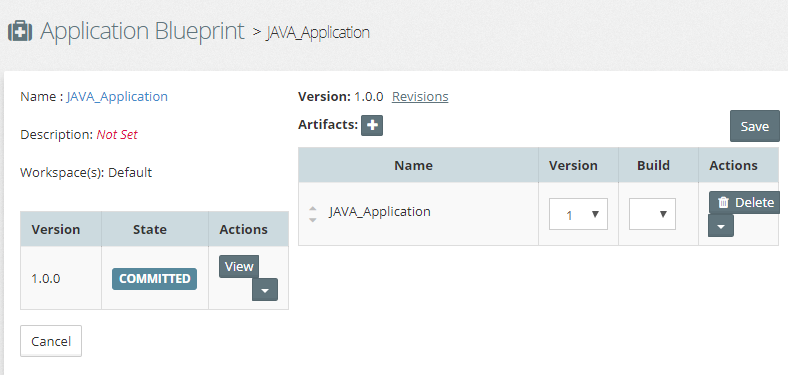Click the trash icon on Delete

point(723,202)
